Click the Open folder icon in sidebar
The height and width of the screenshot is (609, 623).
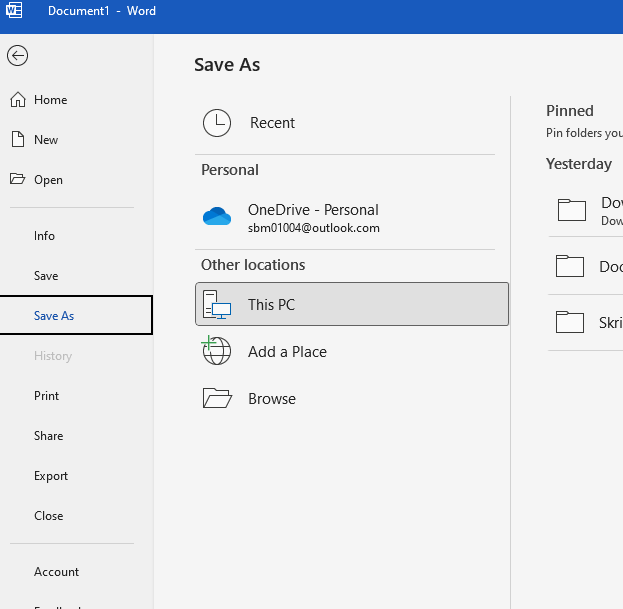(17, 179)
